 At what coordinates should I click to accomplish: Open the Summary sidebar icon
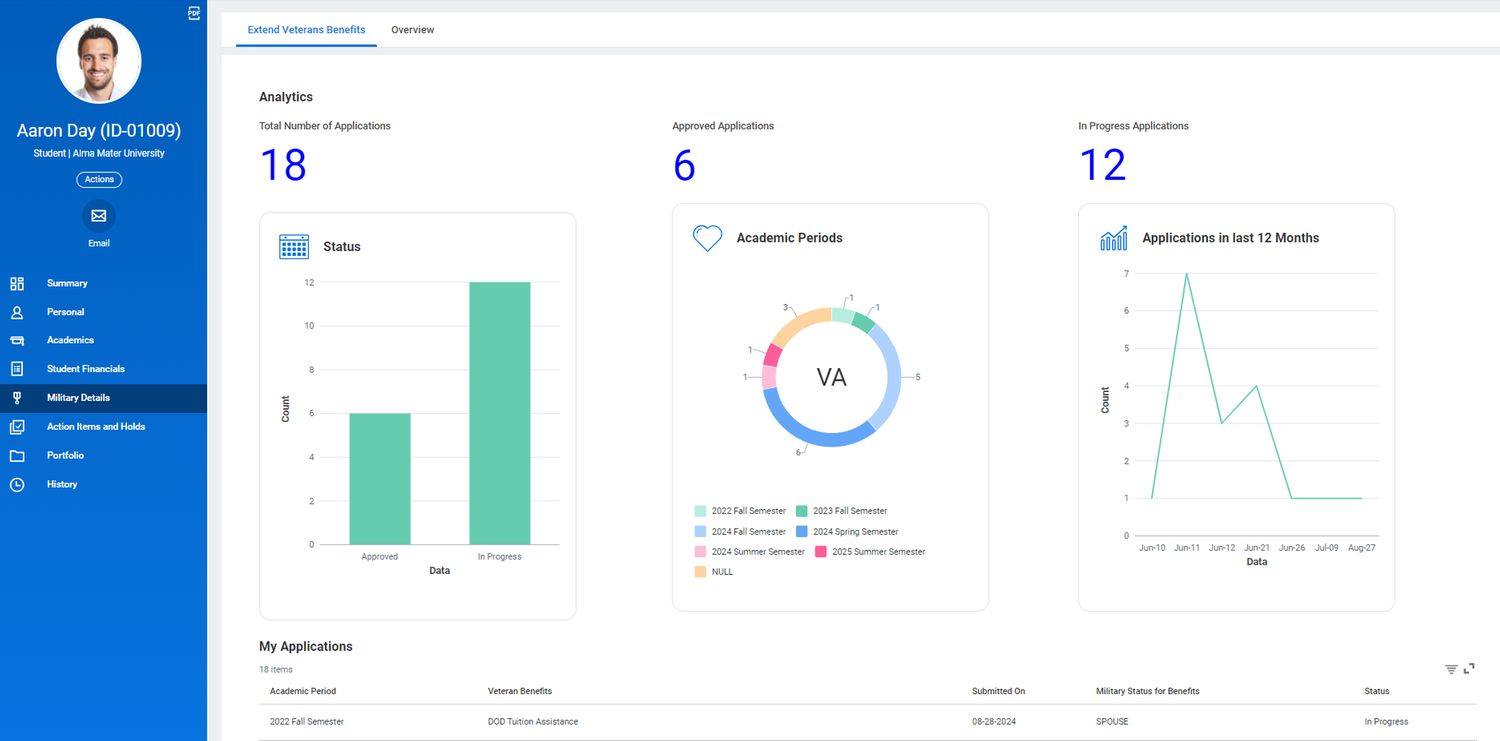coord(17,283)
